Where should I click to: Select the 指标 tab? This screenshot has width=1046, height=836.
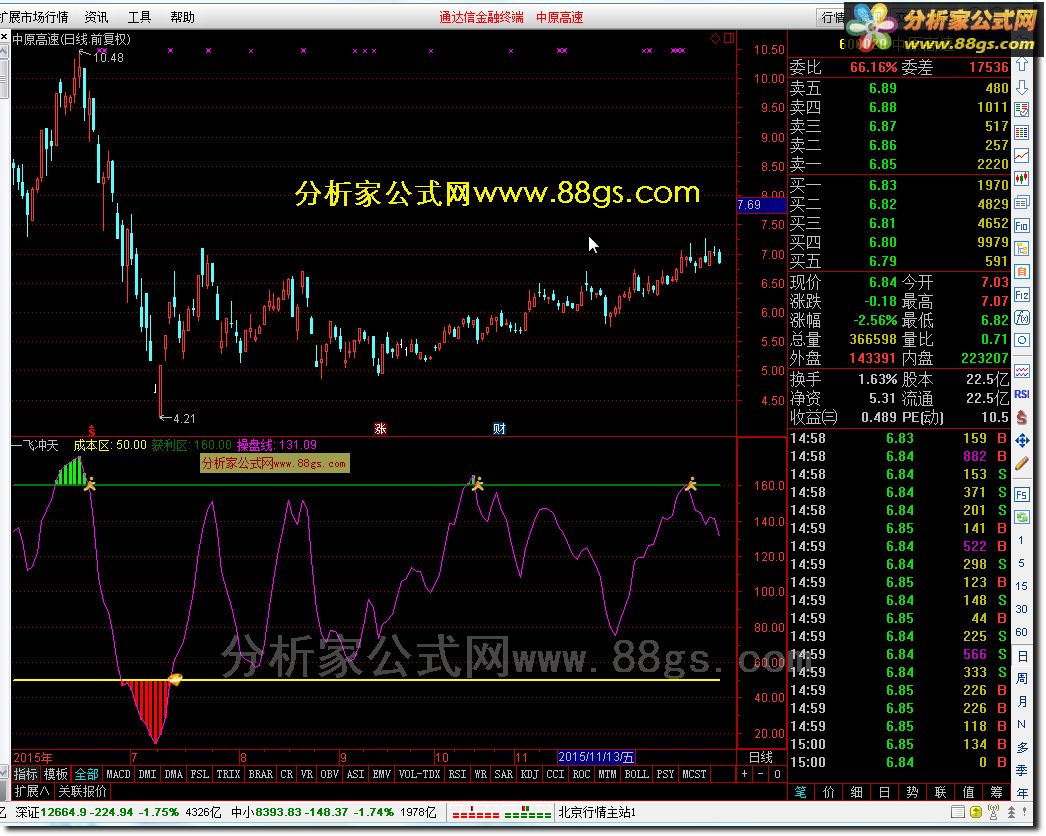coord(25,775)
